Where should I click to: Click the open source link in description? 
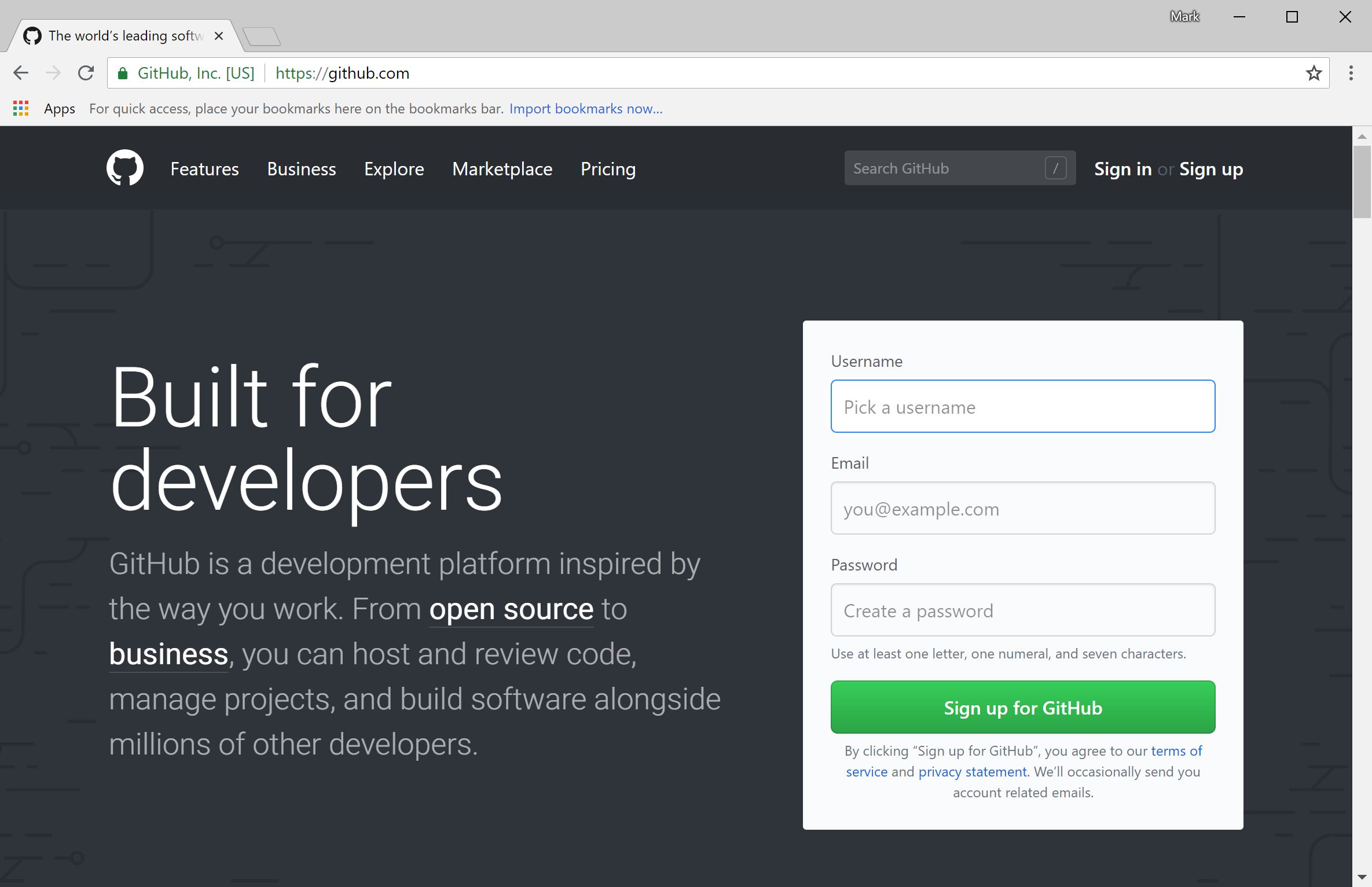(511, 609)
